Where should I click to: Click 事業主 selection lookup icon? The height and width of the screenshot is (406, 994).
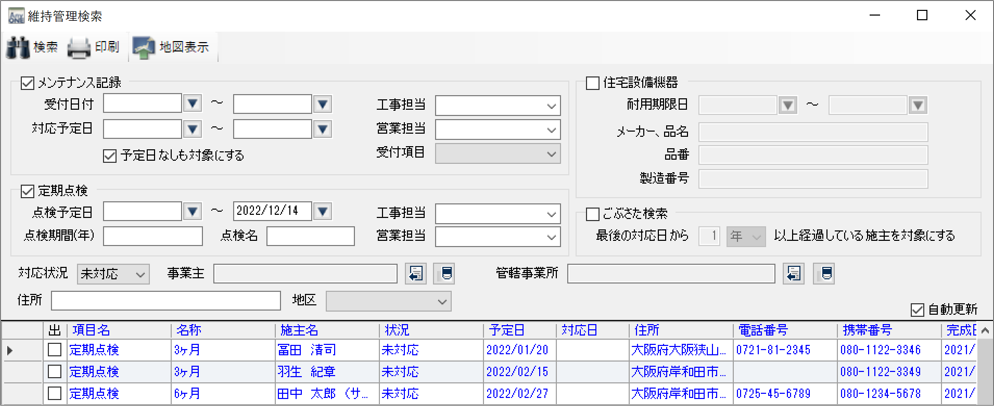[x=416, y=274]
